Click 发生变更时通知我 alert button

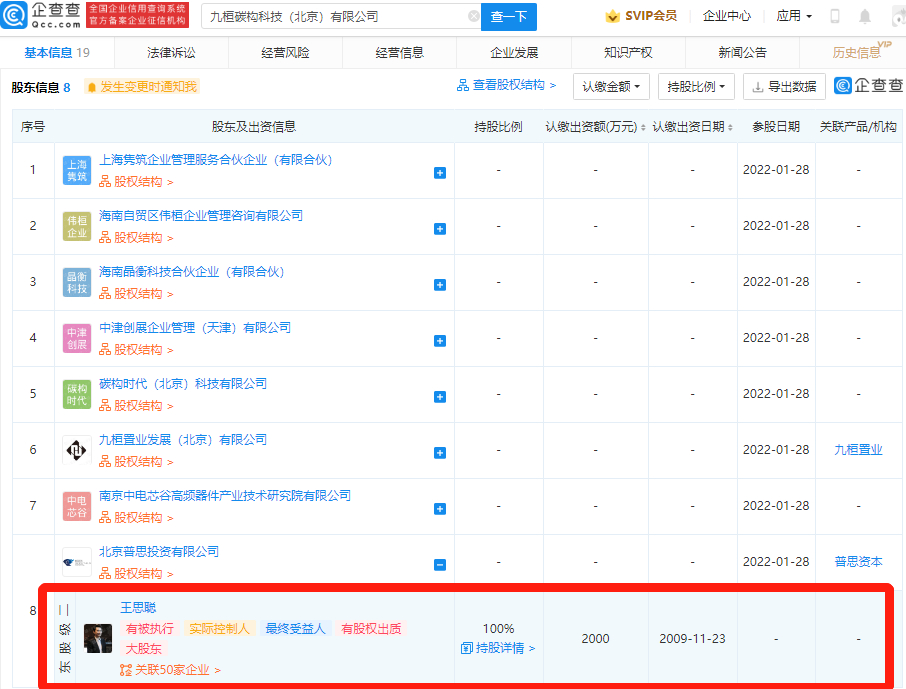pyautogui.click(x=142, y=87)
